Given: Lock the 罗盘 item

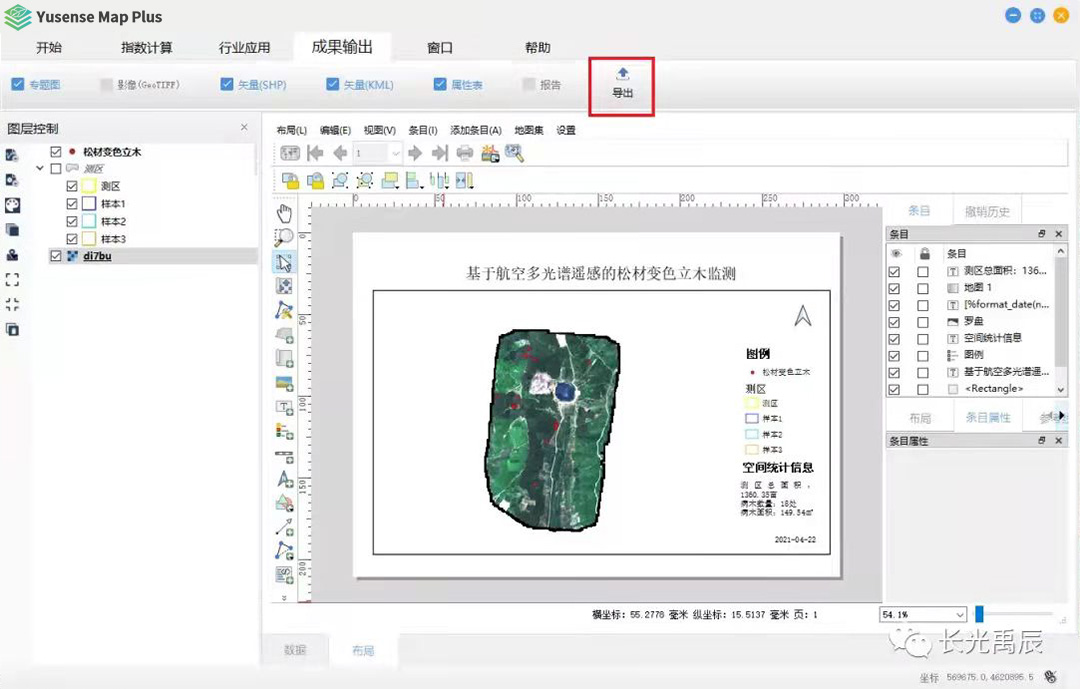Looking at the screenshot, I should pos(923,322).
